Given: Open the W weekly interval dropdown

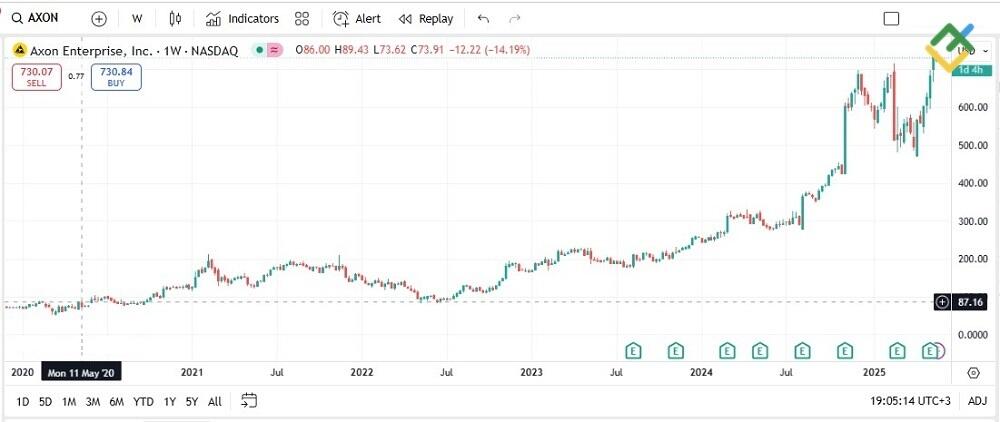Looking at the screenshot, I should [x=137, y=18].
